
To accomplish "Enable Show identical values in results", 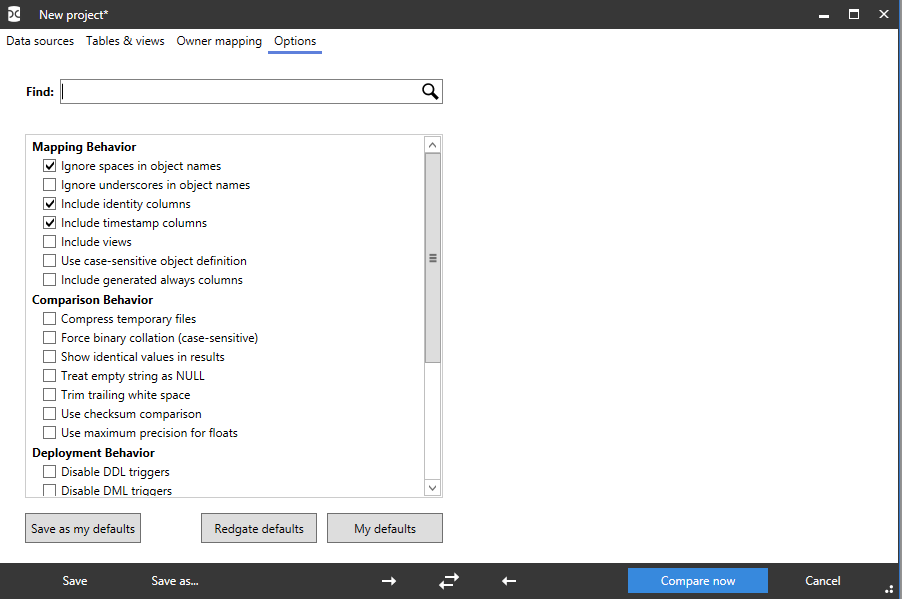I will [49, 357].
